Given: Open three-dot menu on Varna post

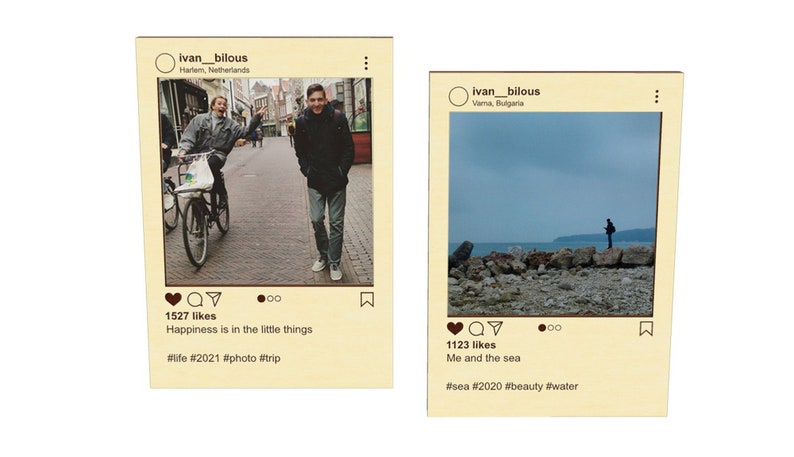Looking at the screenshot, I should [657, 96].
